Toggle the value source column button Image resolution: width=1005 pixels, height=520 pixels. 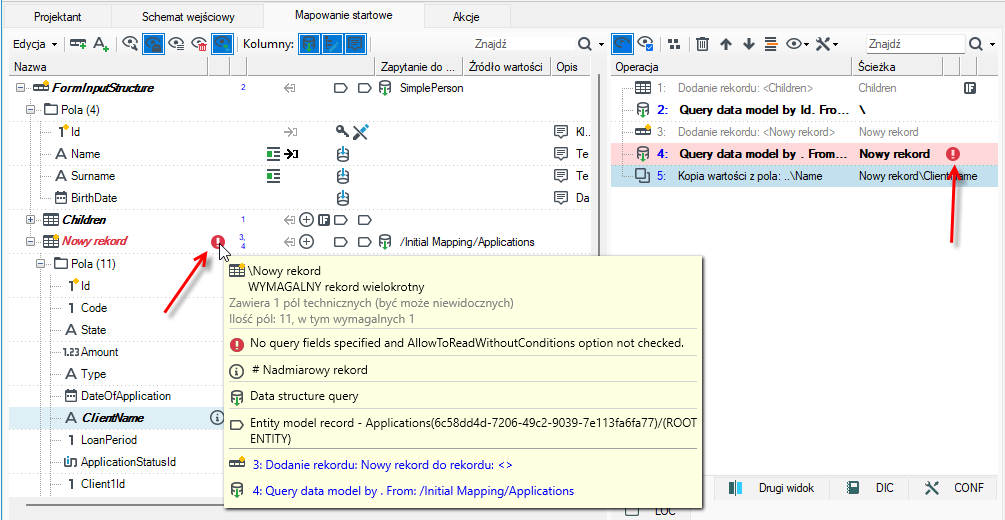click(331, 44)
